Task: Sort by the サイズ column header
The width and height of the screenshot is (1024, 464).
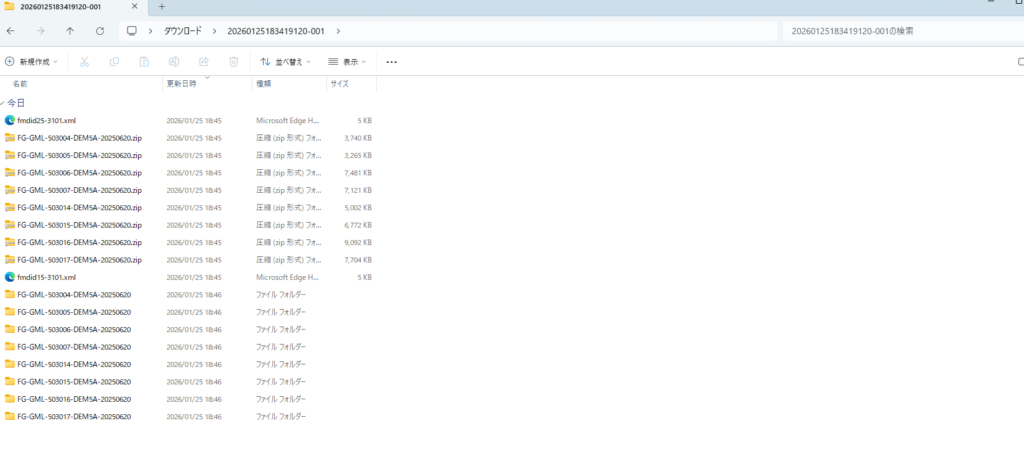Action: click(339, 84)
